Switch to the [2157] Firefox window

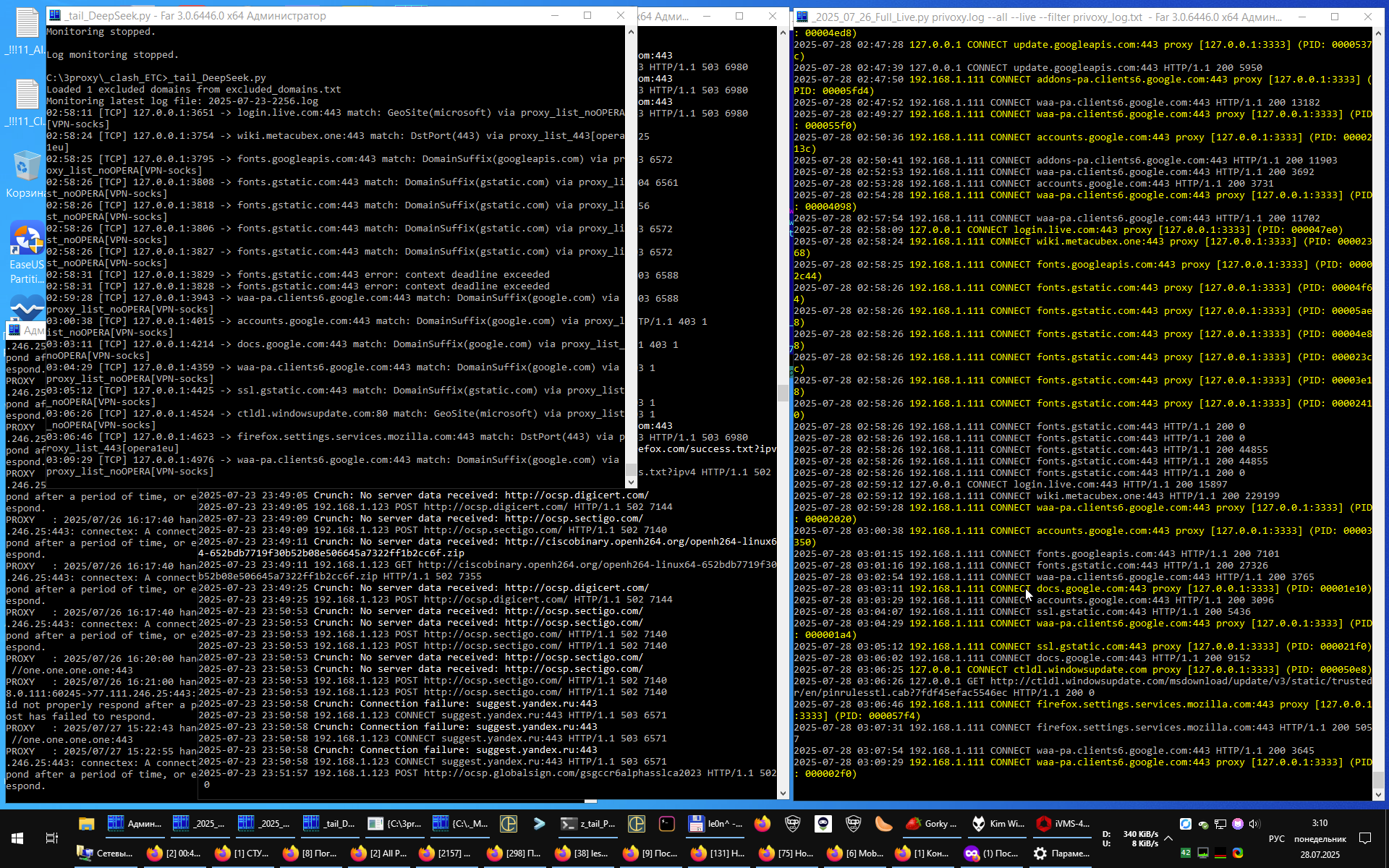tap(446, 854)
